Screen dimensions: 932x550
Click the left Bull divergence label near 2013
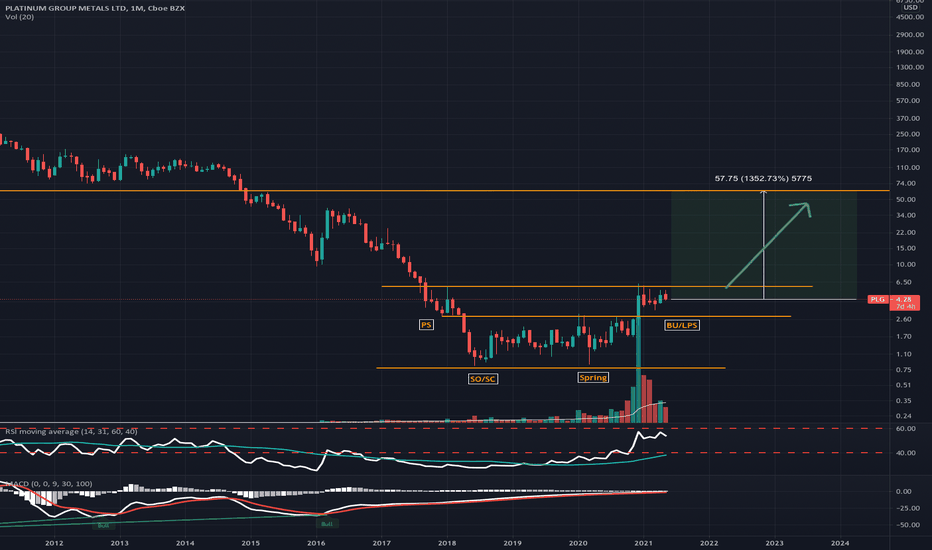(x=103, y=525)
